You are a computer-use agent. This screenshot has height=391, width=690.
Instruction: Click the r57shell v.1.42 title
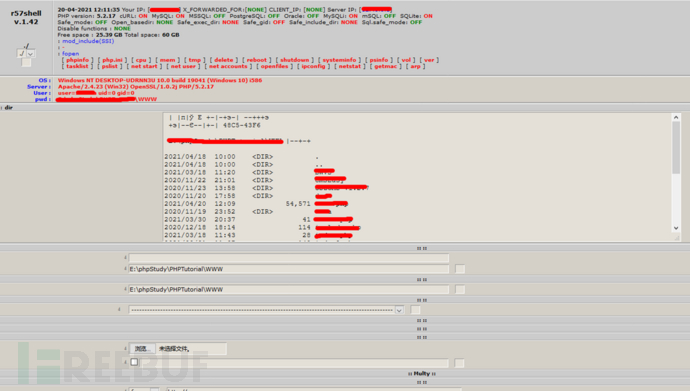(26, 17)
